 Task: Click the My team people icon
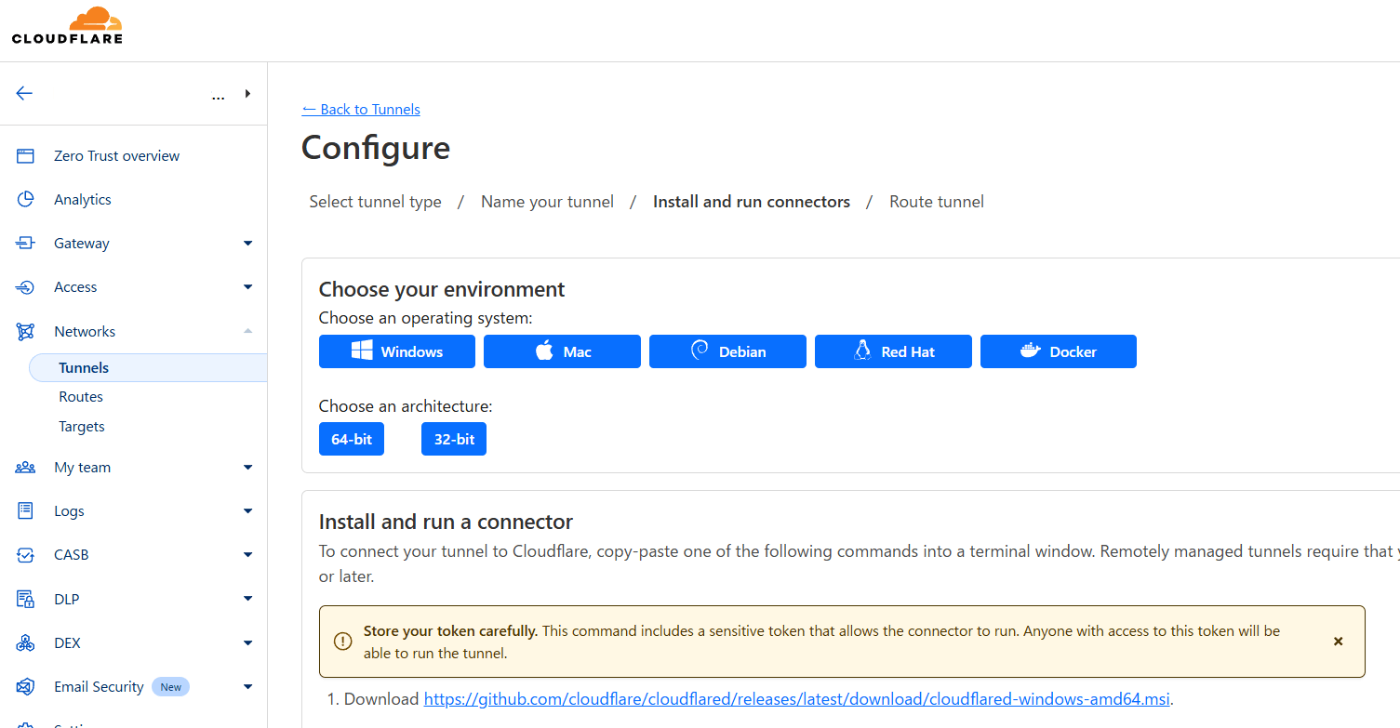pyautogui.click(x=26, y=467)
